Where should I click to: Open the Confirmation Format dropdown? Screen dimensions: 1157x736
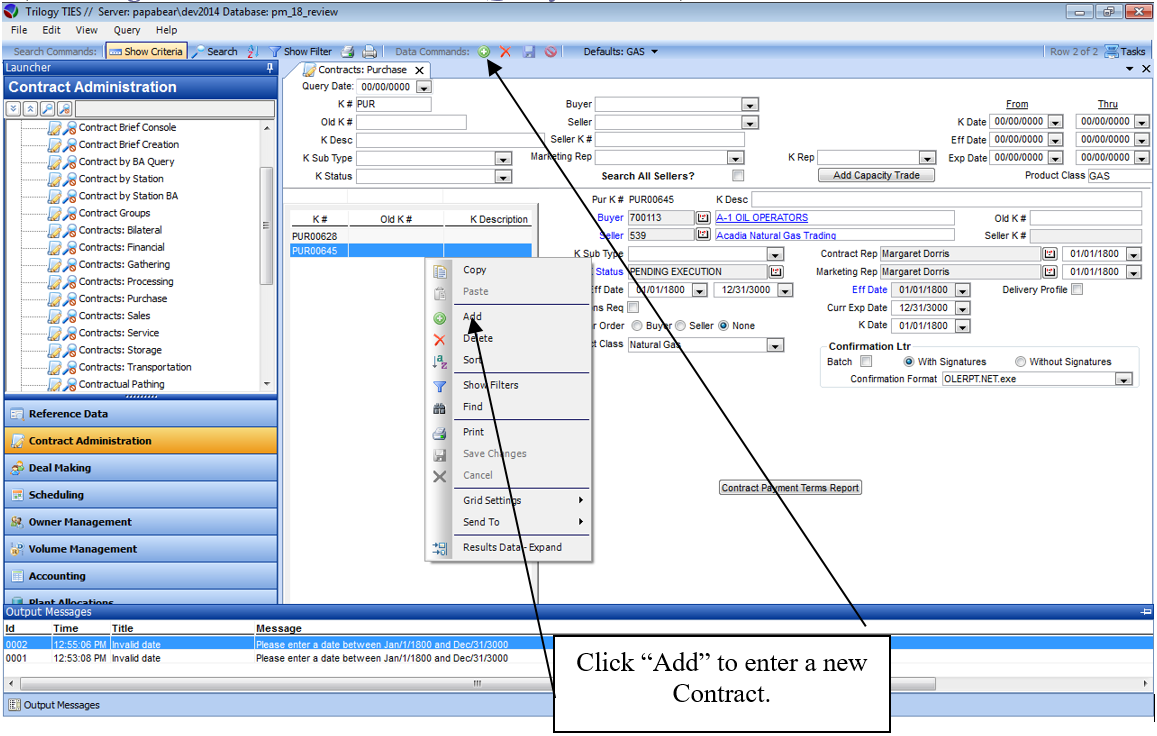[x=1124, y=380]
